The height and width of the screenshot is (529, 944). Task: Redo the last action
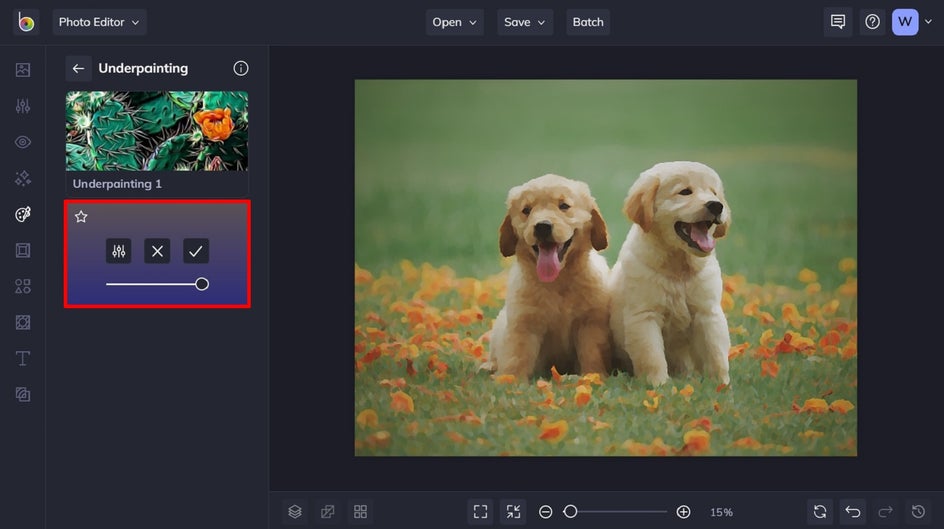click(885, 512)
